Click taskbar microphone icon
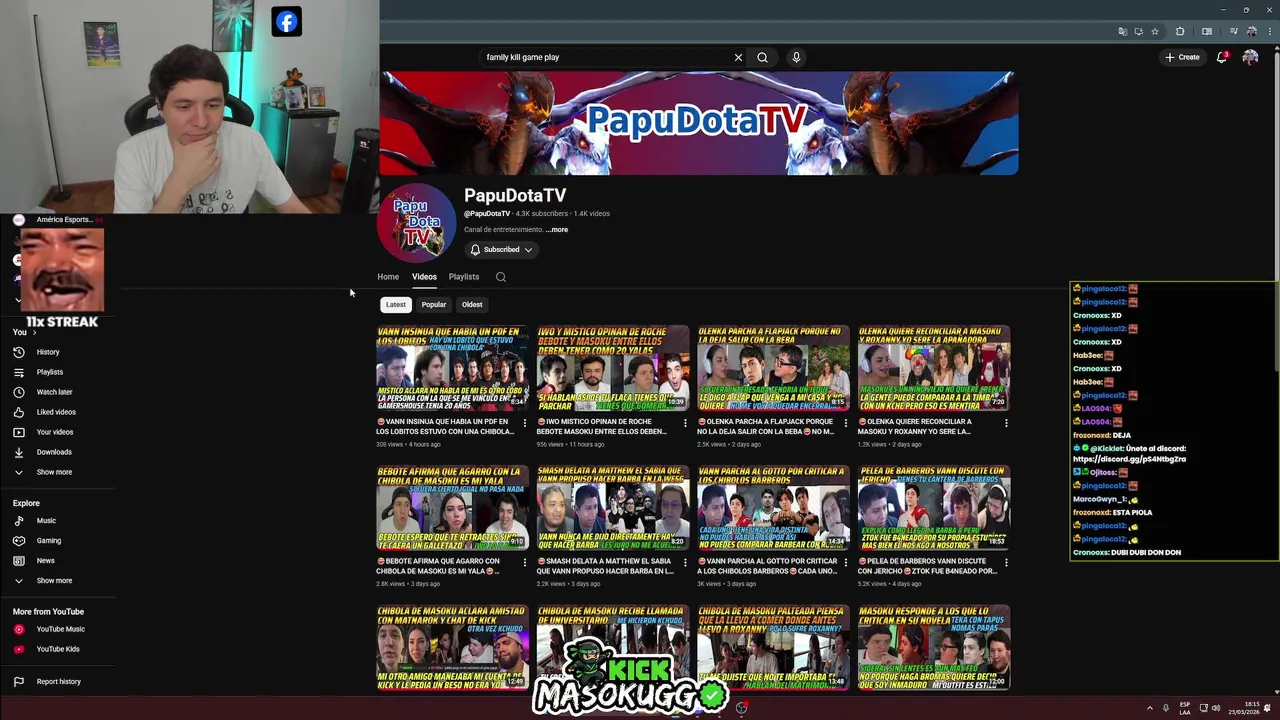This screenshot has width=1280, height=720. [x=1166, y=708]
